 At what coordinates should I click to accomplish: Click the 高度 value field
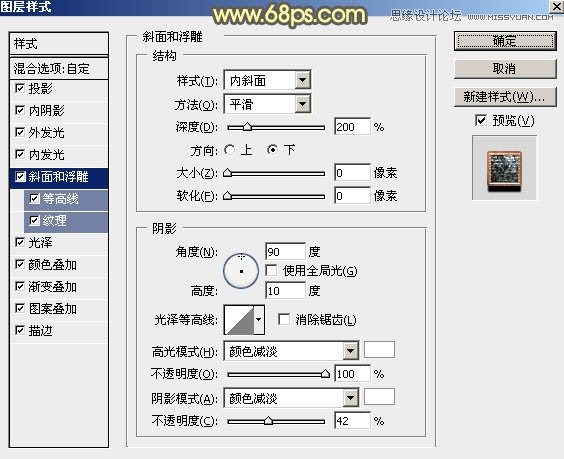pyautogui.click(x=286, y=290)
